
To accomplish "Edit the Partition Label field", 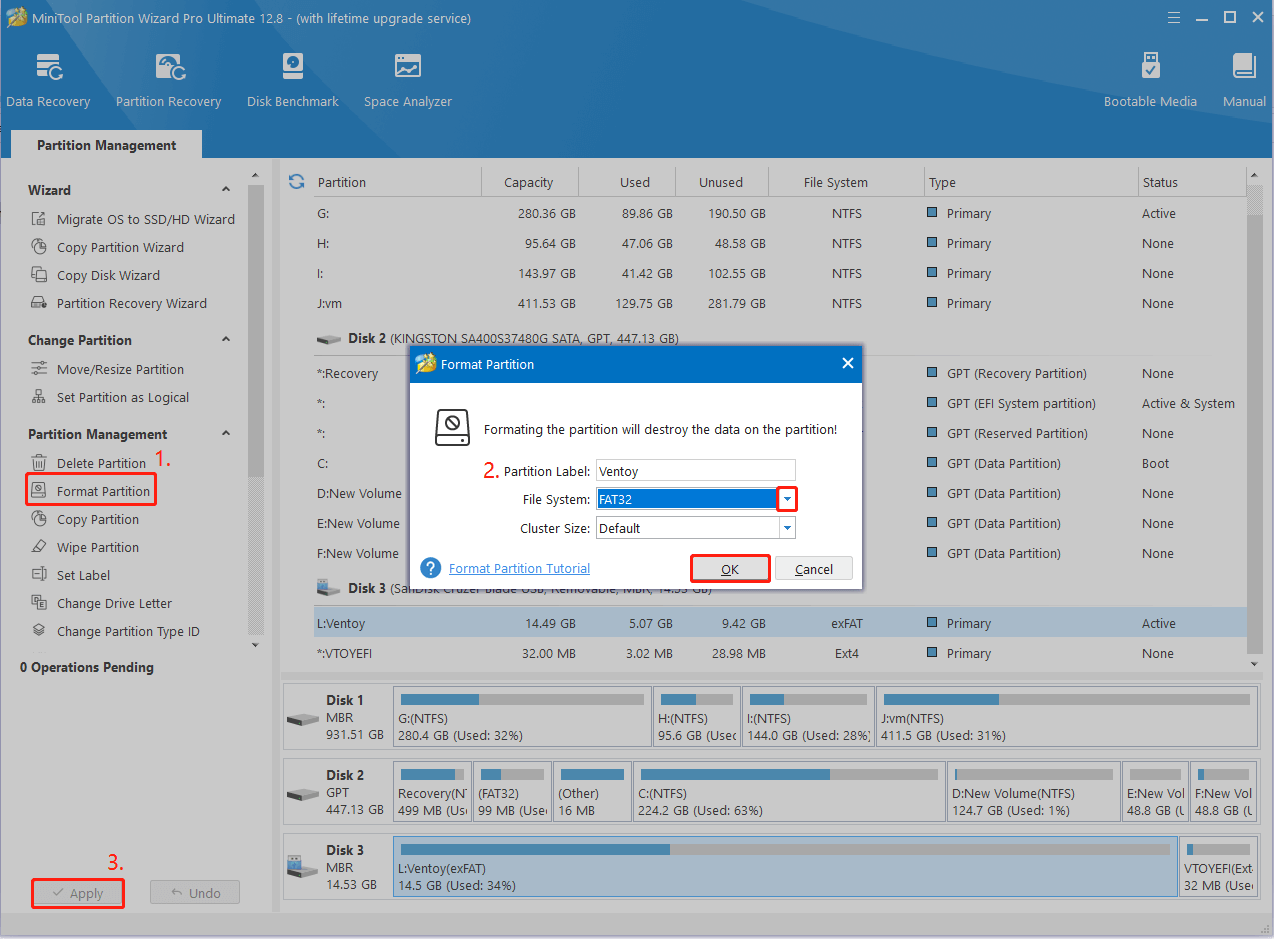I will (x=696, y=470).
